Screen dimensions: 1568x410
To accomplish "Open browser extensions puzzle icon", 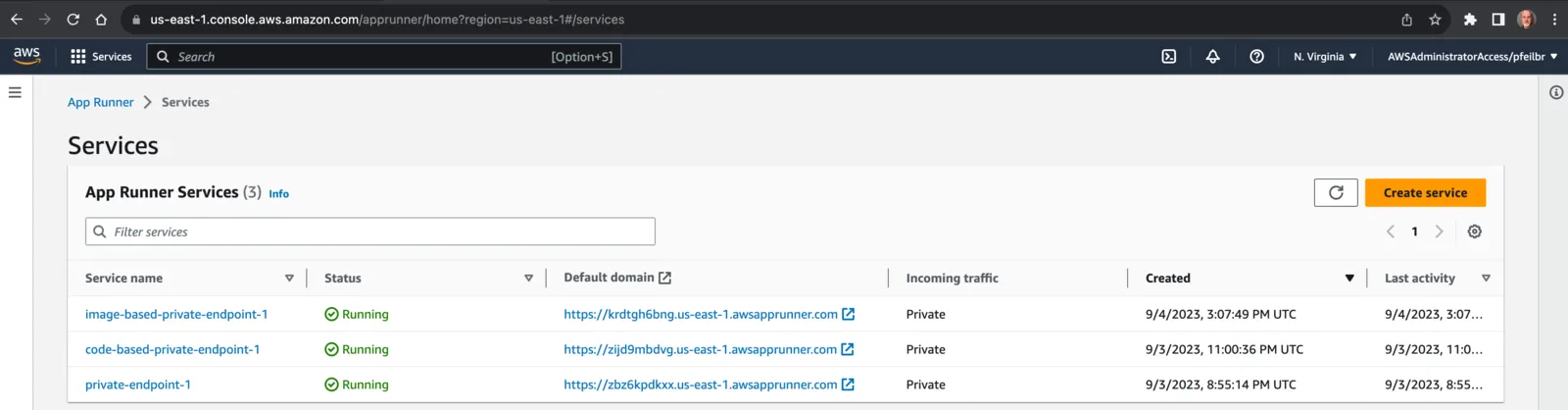I will [1470, 20].
